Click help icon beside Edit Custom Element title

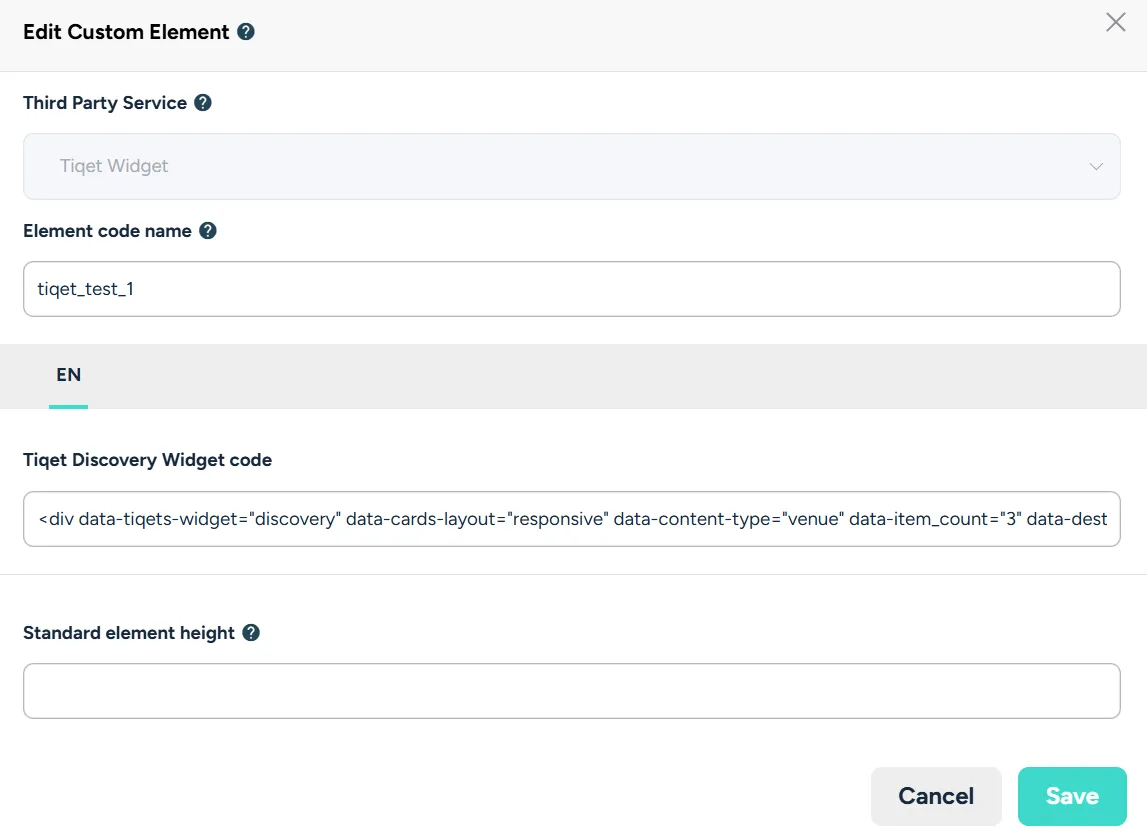tap(247, 32)
